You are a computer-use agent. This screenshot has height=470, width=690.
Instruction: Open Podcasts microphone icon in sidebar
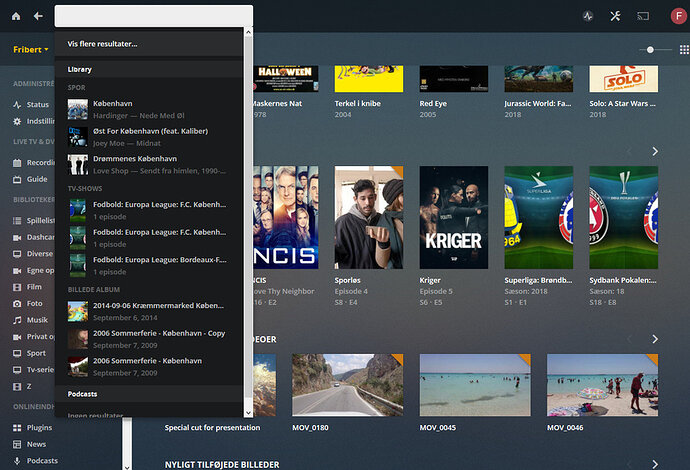pos(17,461)
